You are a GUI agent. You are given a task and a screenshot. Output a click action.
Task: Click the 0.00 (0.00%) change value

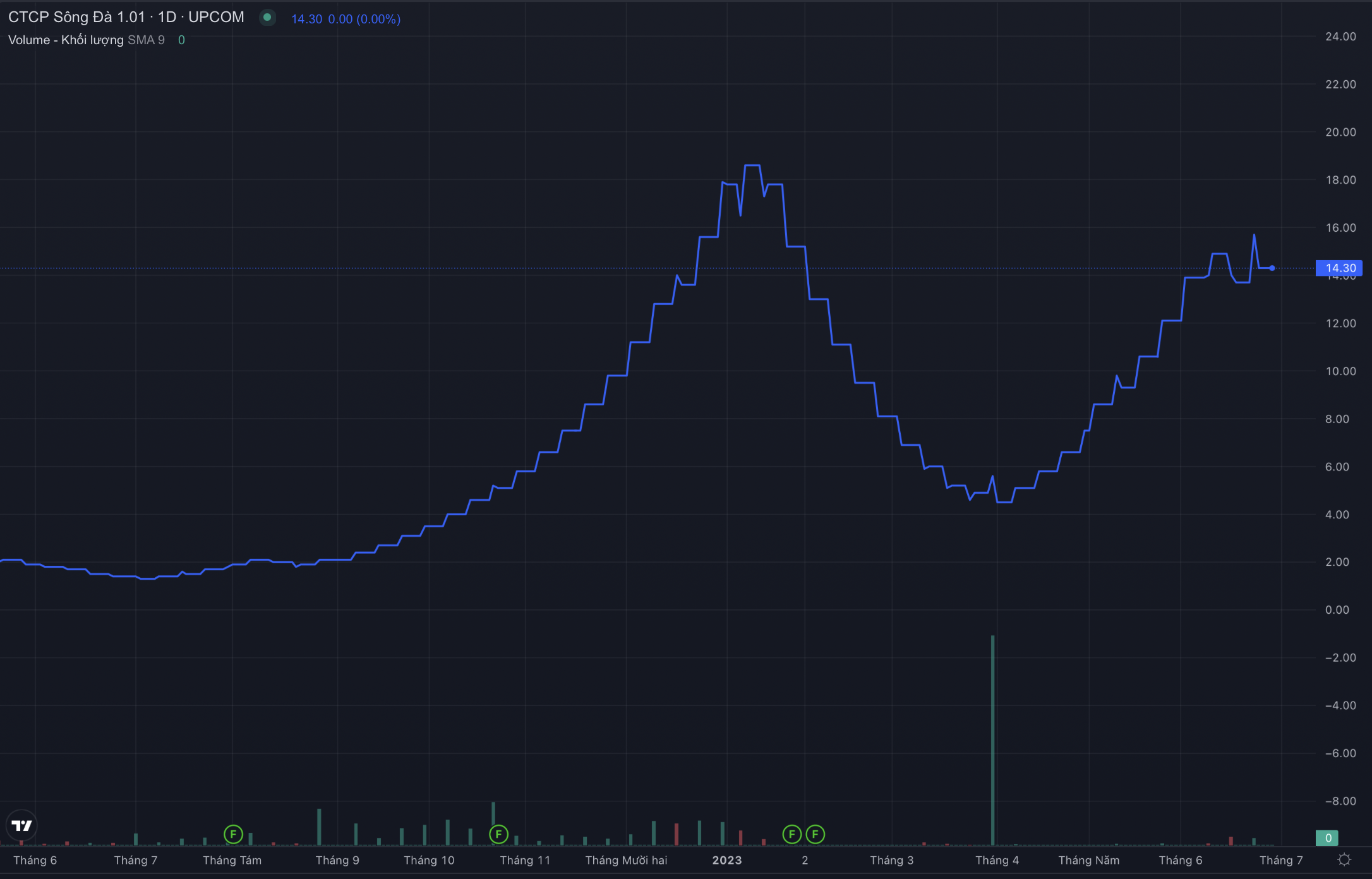tap(364, 19)
